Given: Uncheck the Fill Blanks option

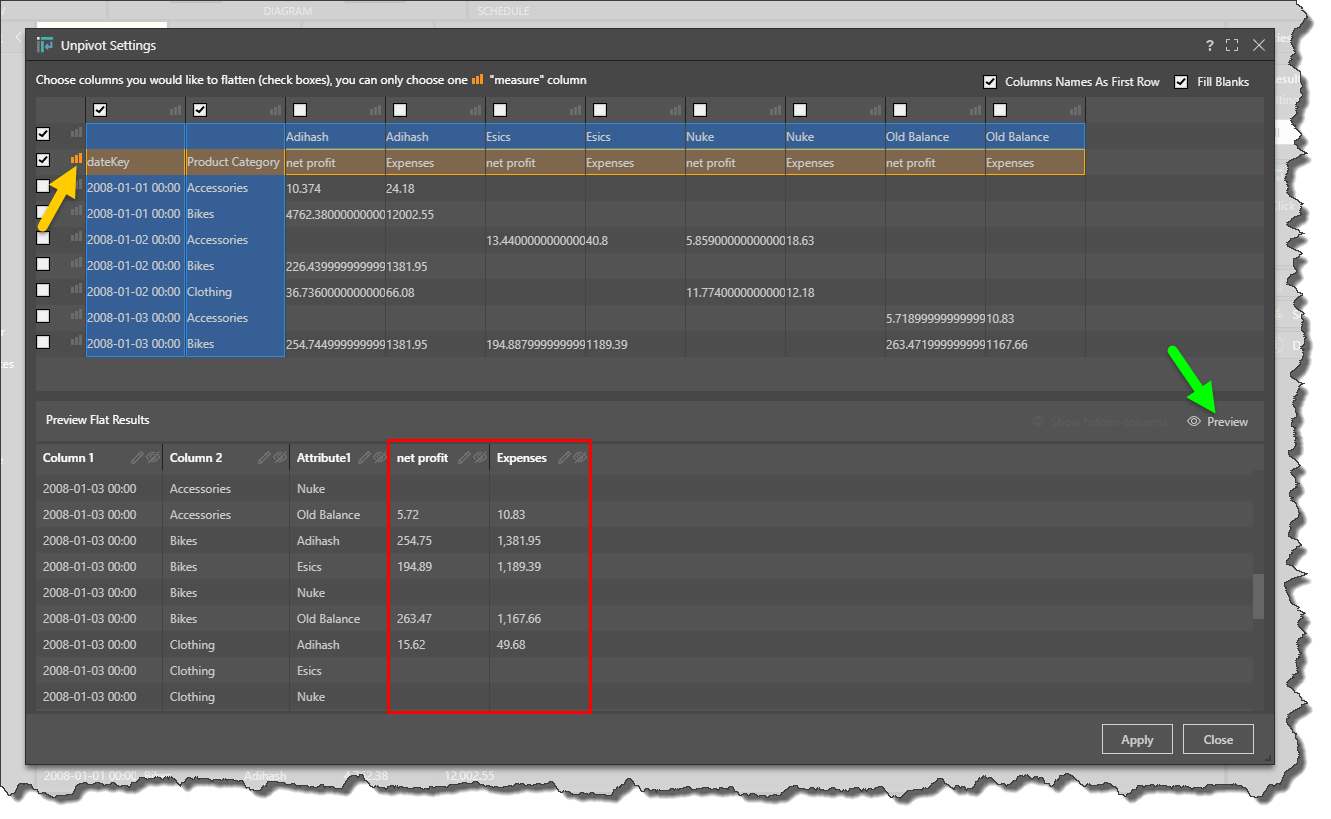Looking at the screenshot, I should click(x=1181, y=82).
